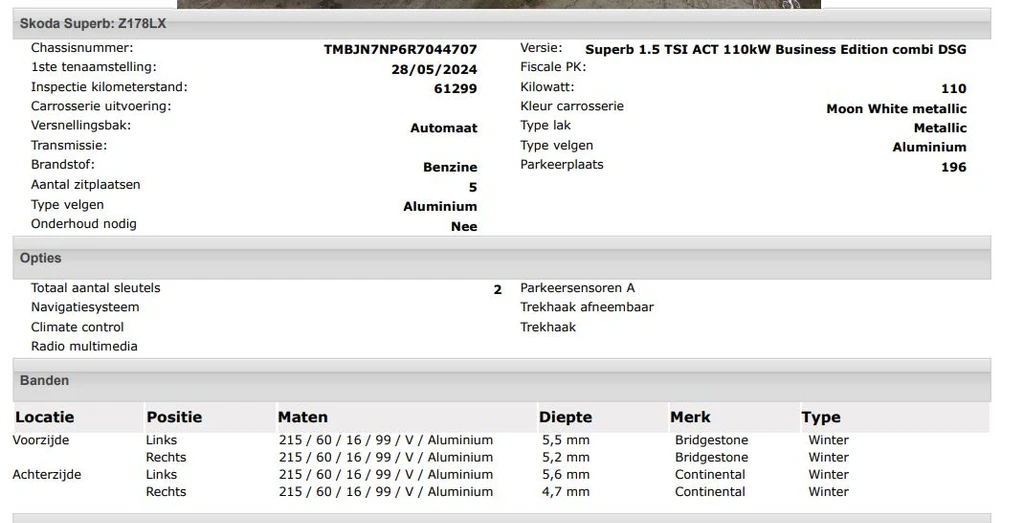
Task: Select the Locatie column header
Action: (x=44, y=417)
